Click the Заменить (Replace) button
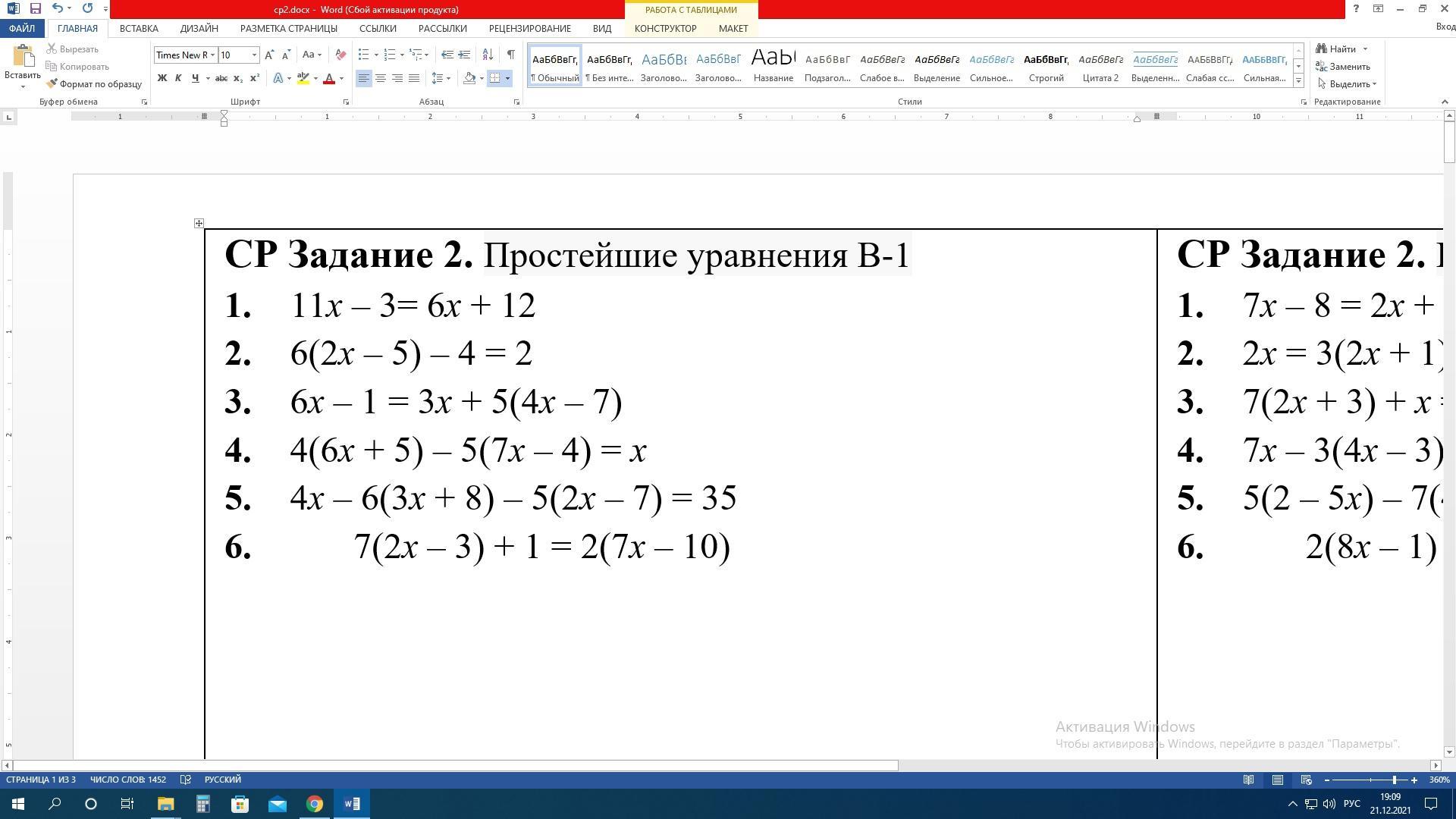 [1343, 67]
